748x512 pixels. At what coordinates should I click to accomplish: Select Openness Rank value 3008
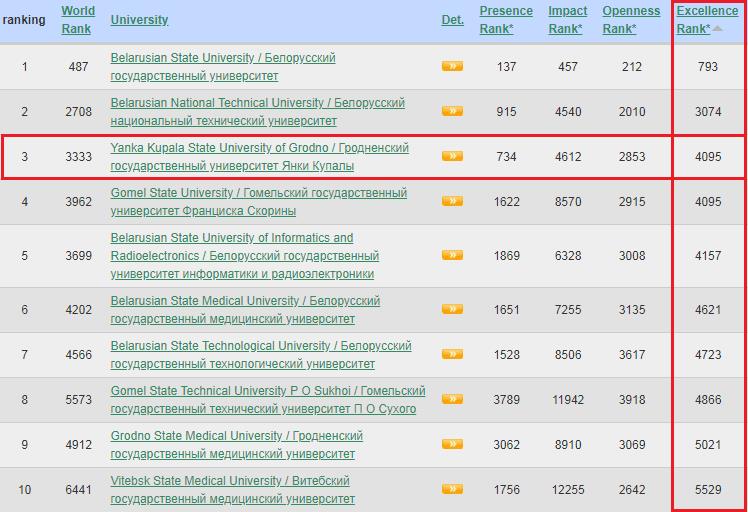(632, 256)
